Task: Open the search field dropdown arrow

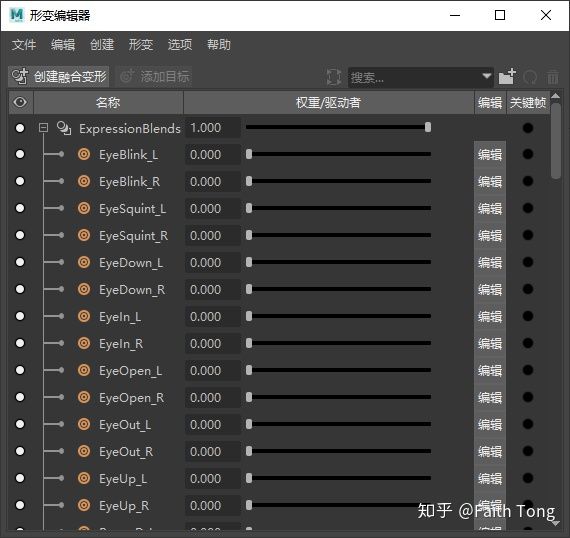Action: (486, 76)
